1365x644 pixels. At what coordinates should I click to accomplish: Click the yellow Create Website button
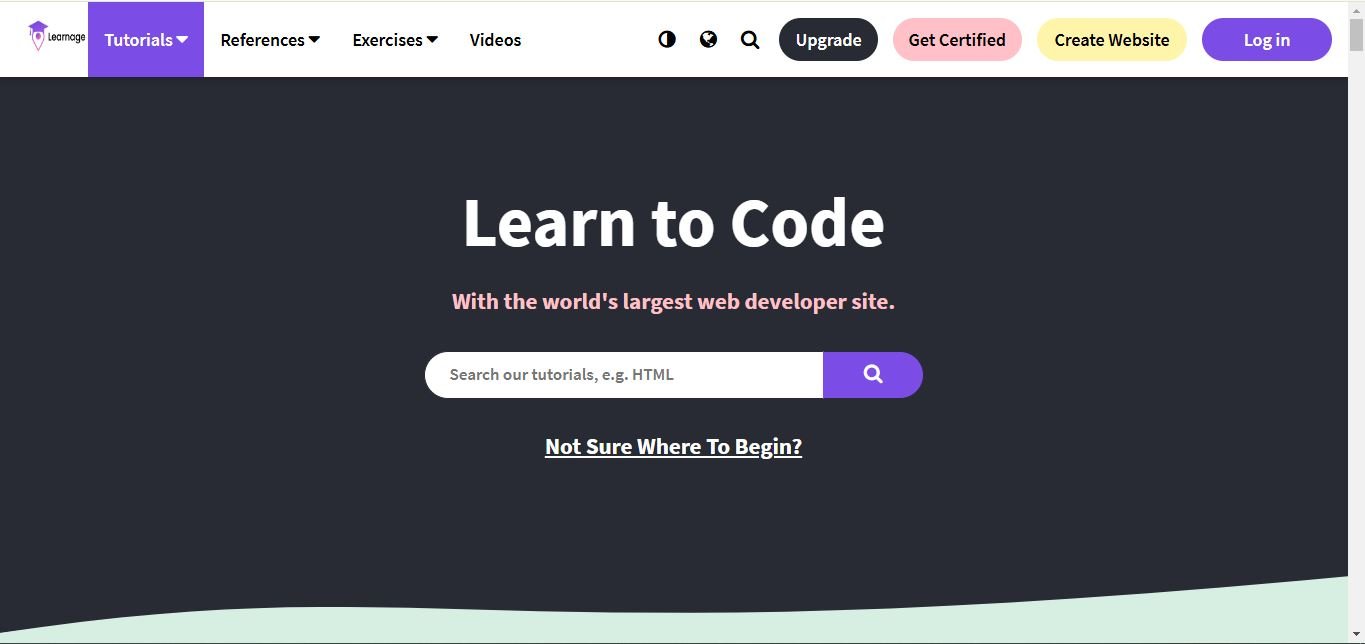pos(1111,40)
